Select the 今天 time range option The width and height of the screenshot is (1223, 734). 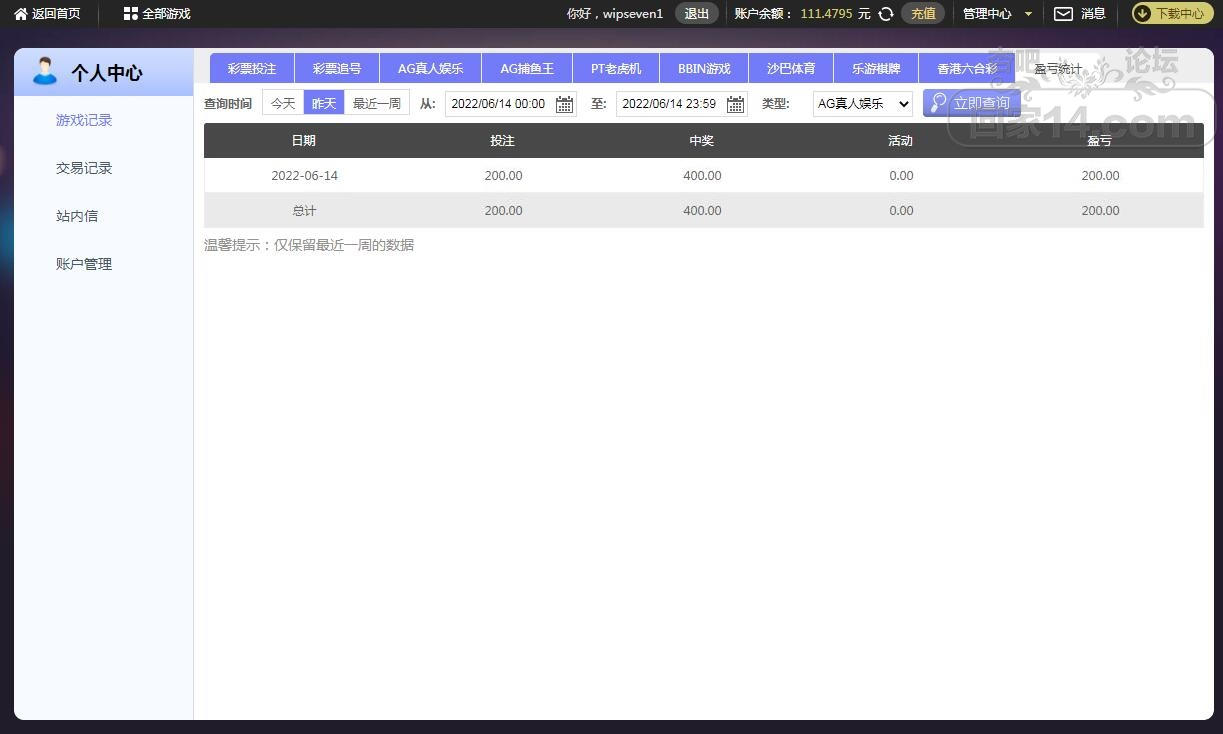pyautogui.click(x=283, y=103)
